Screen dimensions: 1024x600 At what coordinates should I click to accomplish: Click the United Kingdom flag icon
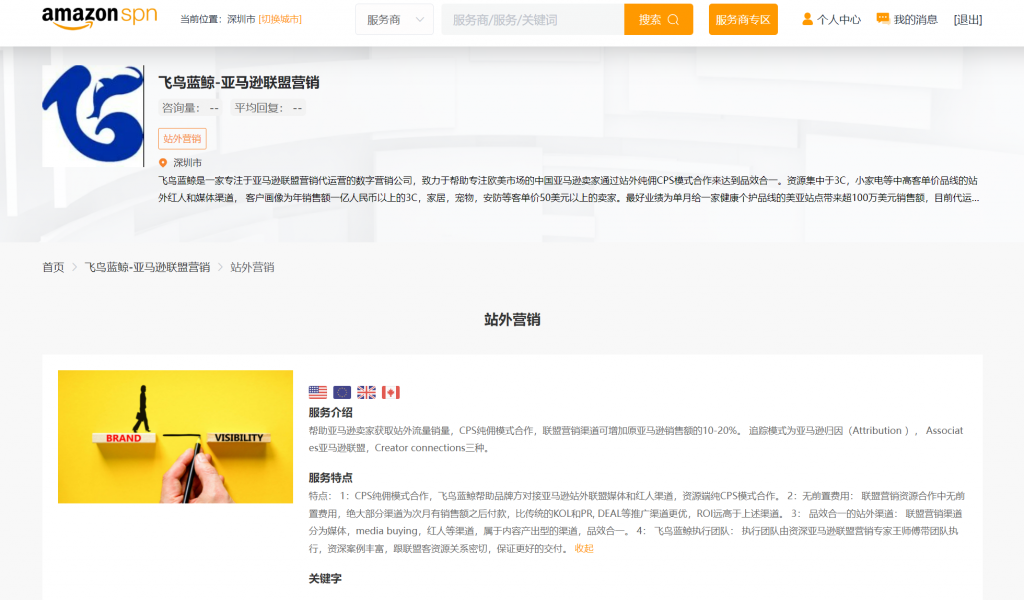(366, 392)
